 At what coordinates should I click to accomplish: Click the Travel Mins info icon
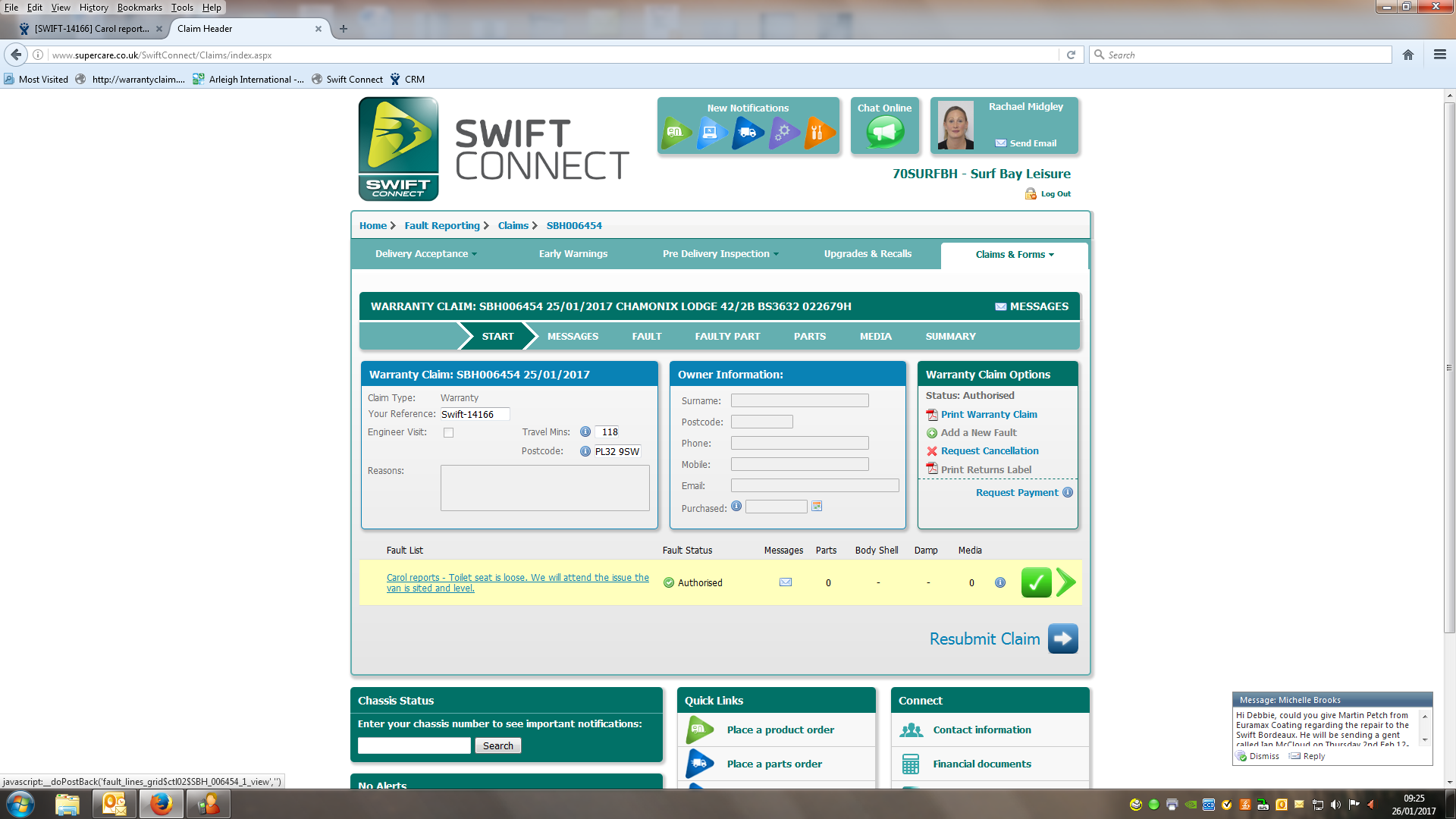[585, 432]
